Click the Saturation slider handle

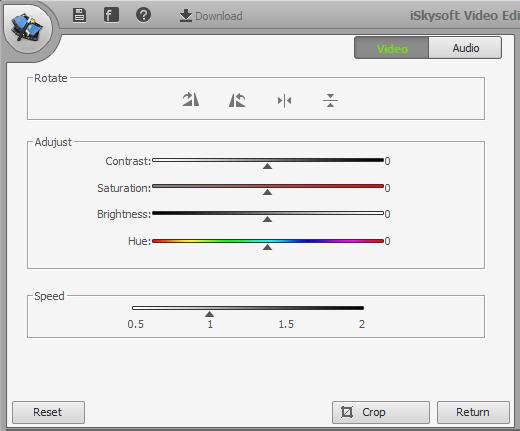point(267,192)
